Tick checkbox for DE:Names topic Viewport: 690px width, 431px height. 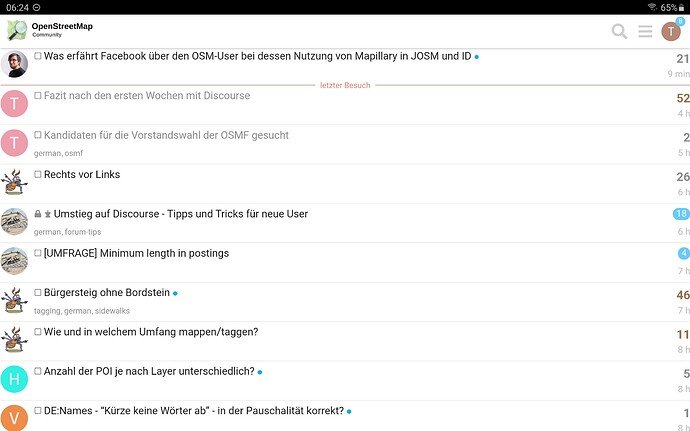38,410
